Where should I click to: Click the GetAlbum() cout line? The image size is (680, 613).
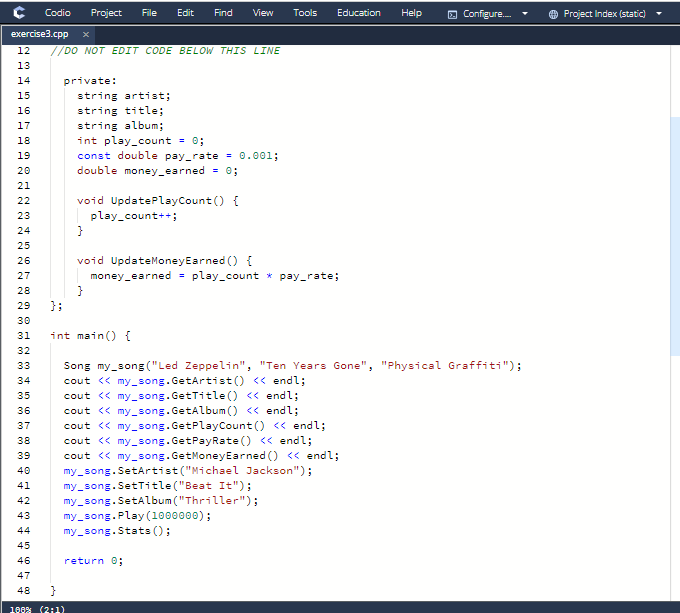click(x=181, y=411)
